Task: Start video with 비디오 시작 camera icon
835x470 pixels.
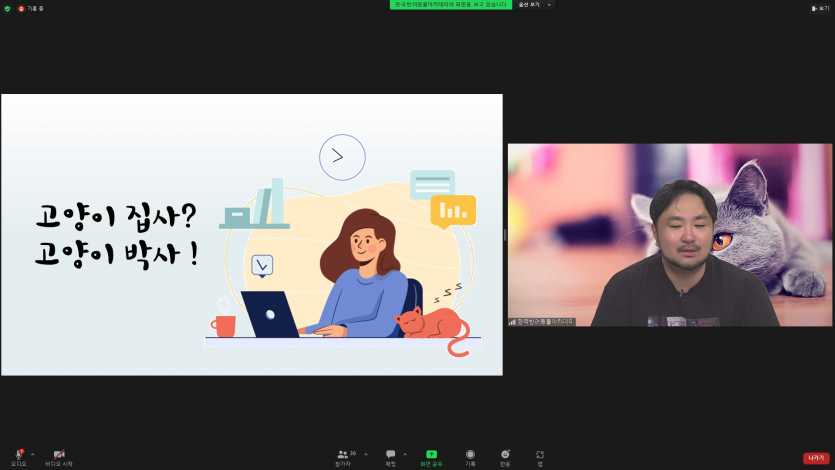Action: tap(59, 457)
